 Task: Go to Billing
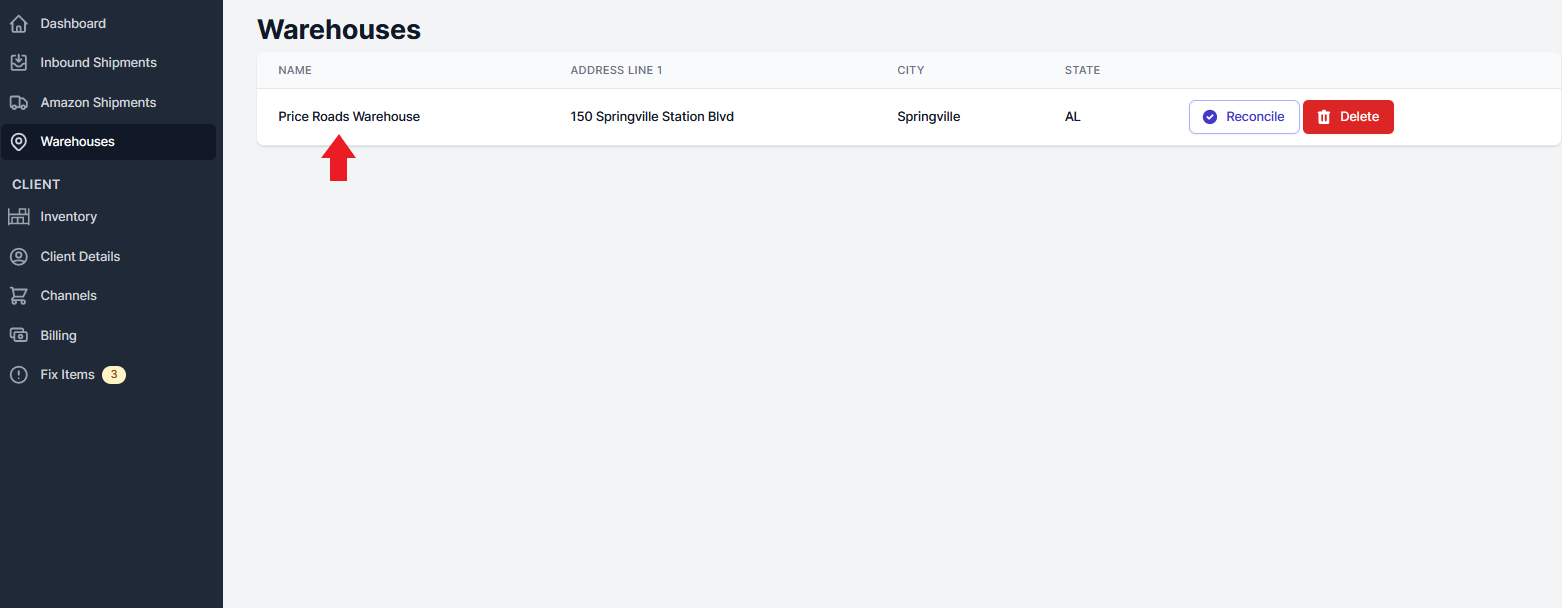coord(108,335)
